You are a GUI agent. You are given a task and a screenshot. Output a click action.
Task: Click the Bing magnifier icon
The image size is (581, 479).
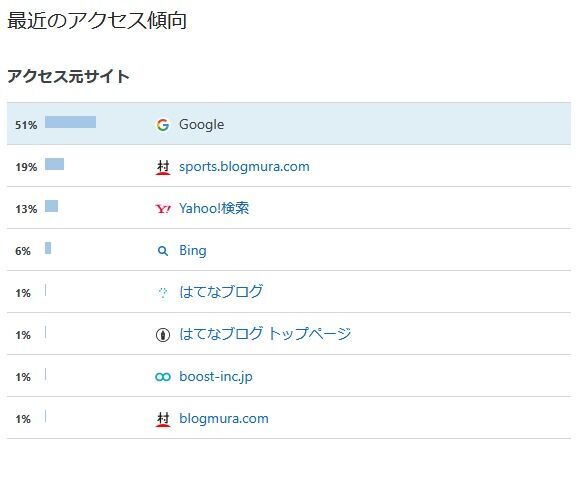pos(163,251)
